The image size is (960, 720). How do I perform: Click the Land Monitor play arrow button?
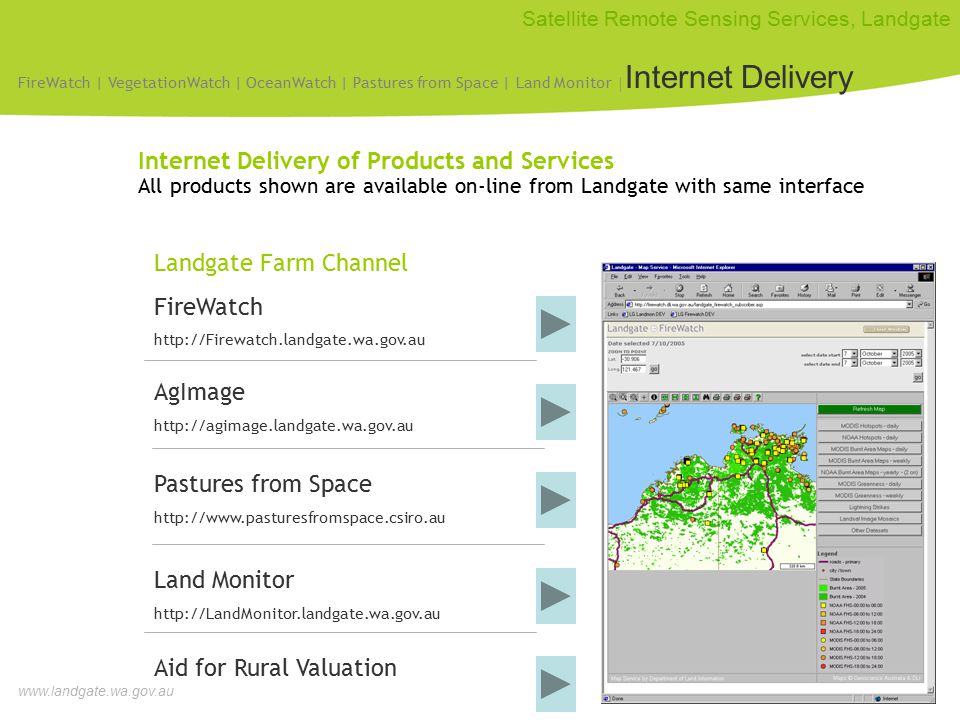[556, 596]
